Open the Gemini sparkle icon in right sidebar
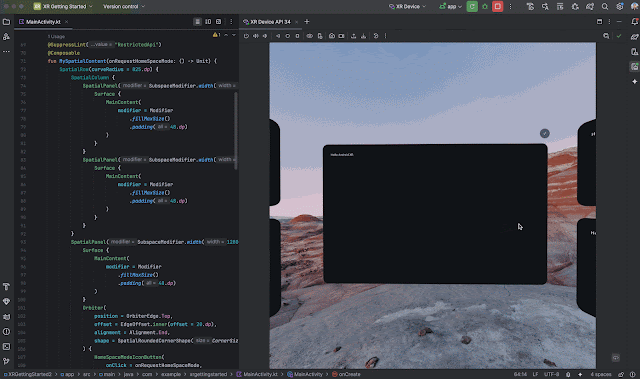The image size is (640, 379). [634, 82]
